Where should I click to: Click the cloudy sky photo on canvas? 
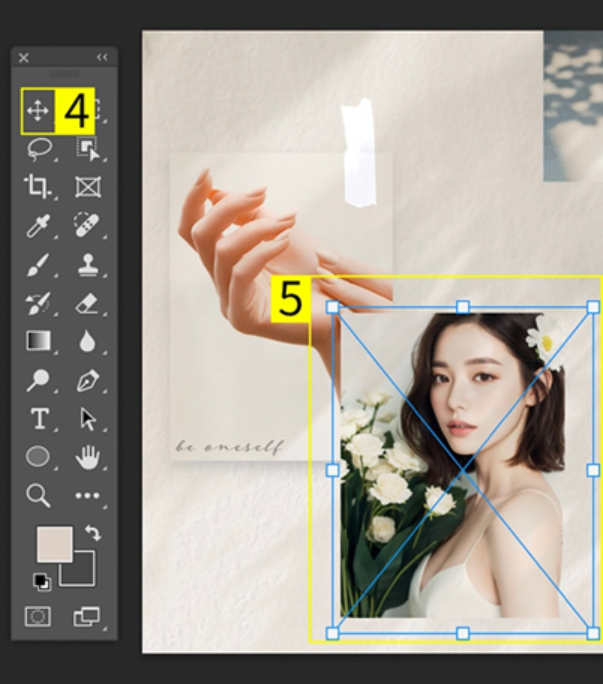pyautogui.click(x=573, y=106)
